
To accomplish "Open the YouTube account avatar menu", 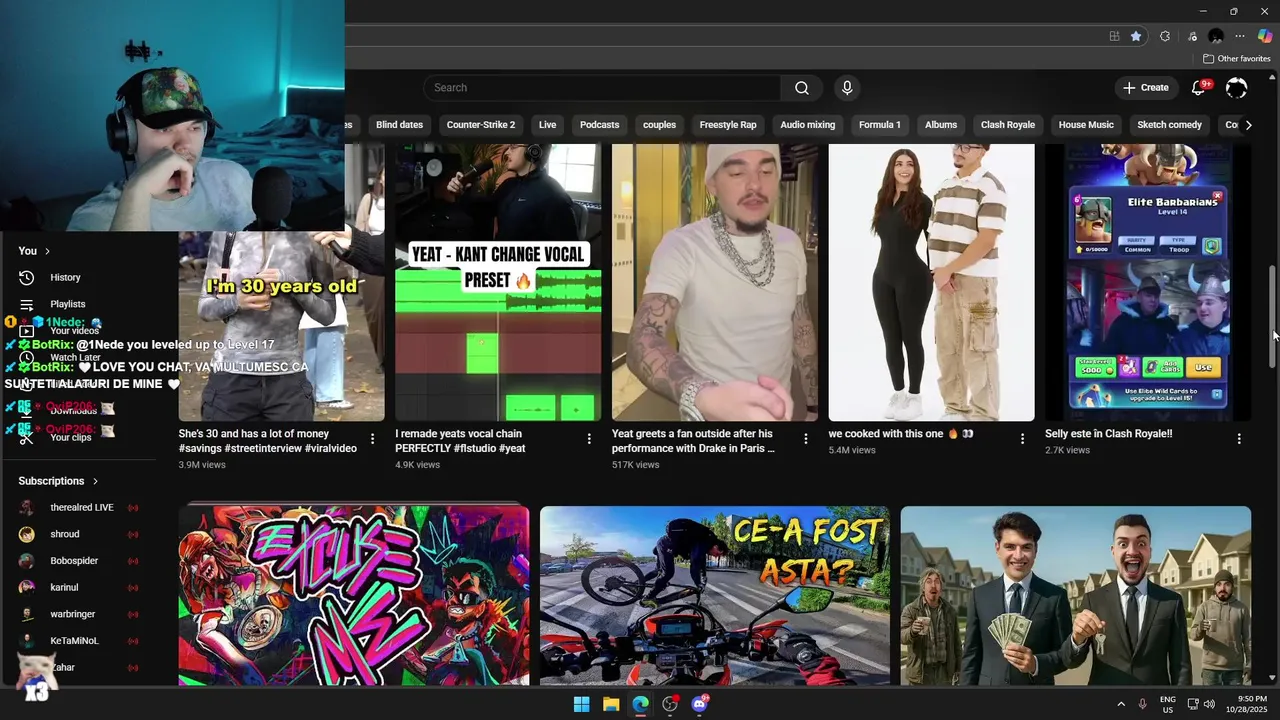I will tap(1237, 88).
